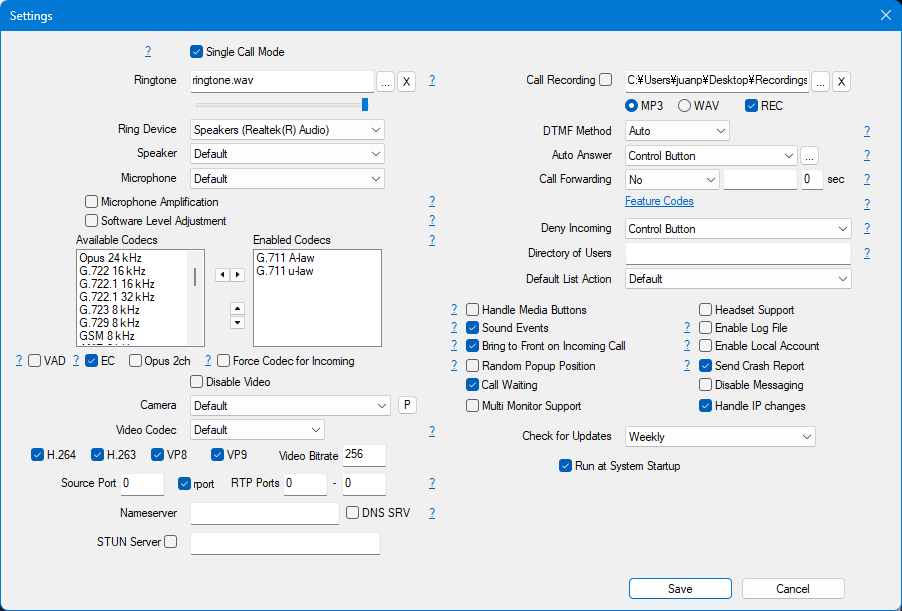Click the ringtone volume slider handle
Screen dimensions: 902x611
pyautogui.click(x=365, y=104)
